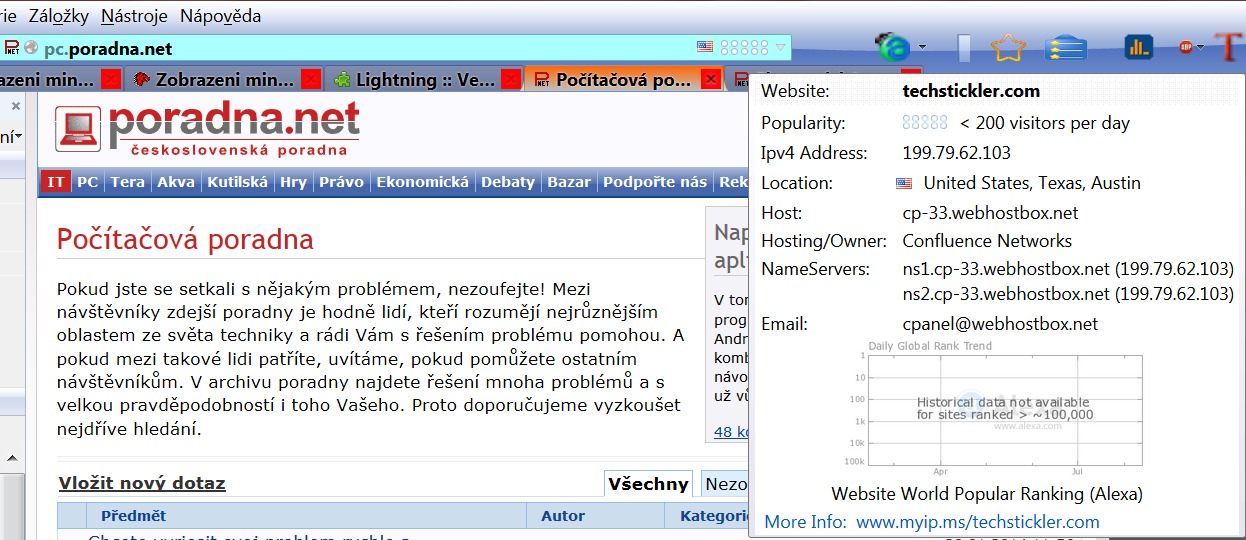This screenshot has width=1246, height=540.
Task: Close the Lightning :: Ve... tab
Action: coord(511,79)
